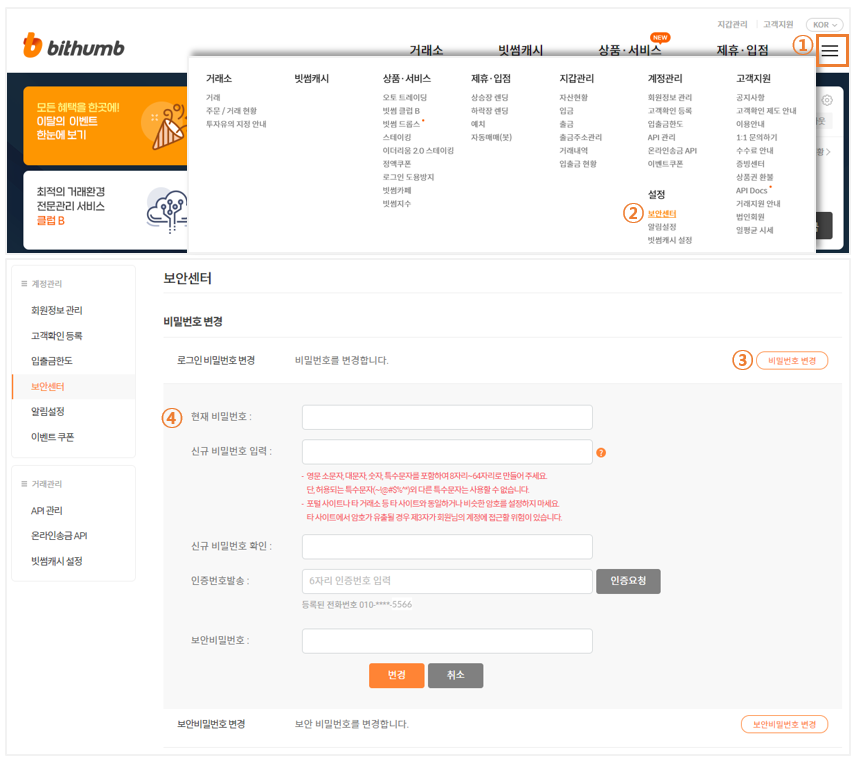
Task: Open 제휴·입점 in the top navigation bar
Action: tap(743, 50)
